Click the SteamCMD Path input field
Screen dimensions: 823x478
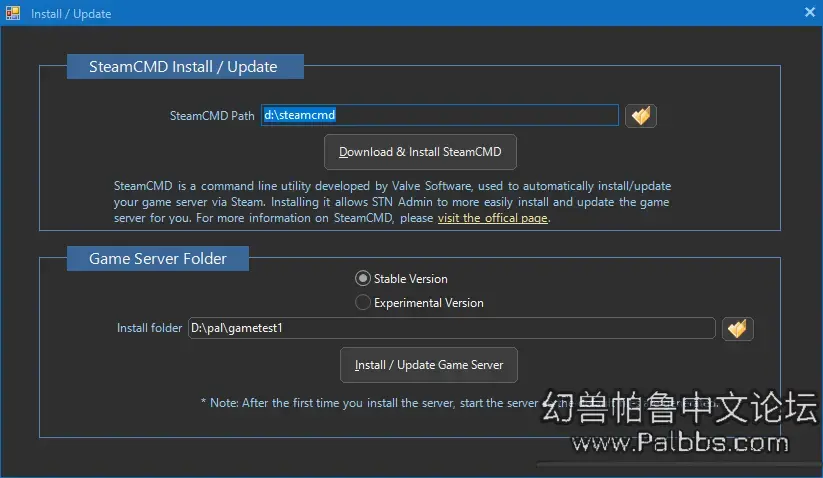(440, 115)
